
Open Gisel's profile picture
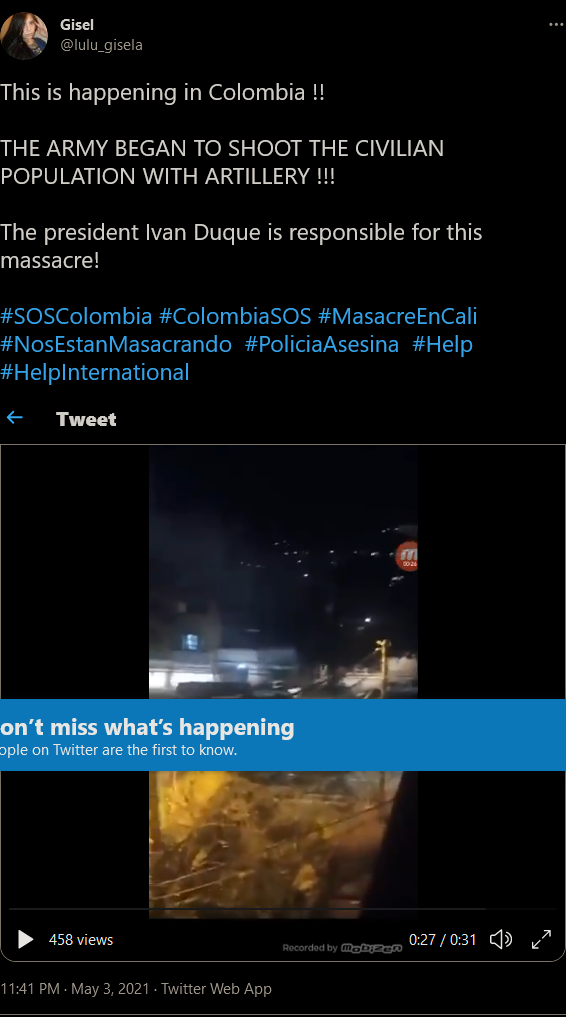pyautogui.click(x=24, y=36)
